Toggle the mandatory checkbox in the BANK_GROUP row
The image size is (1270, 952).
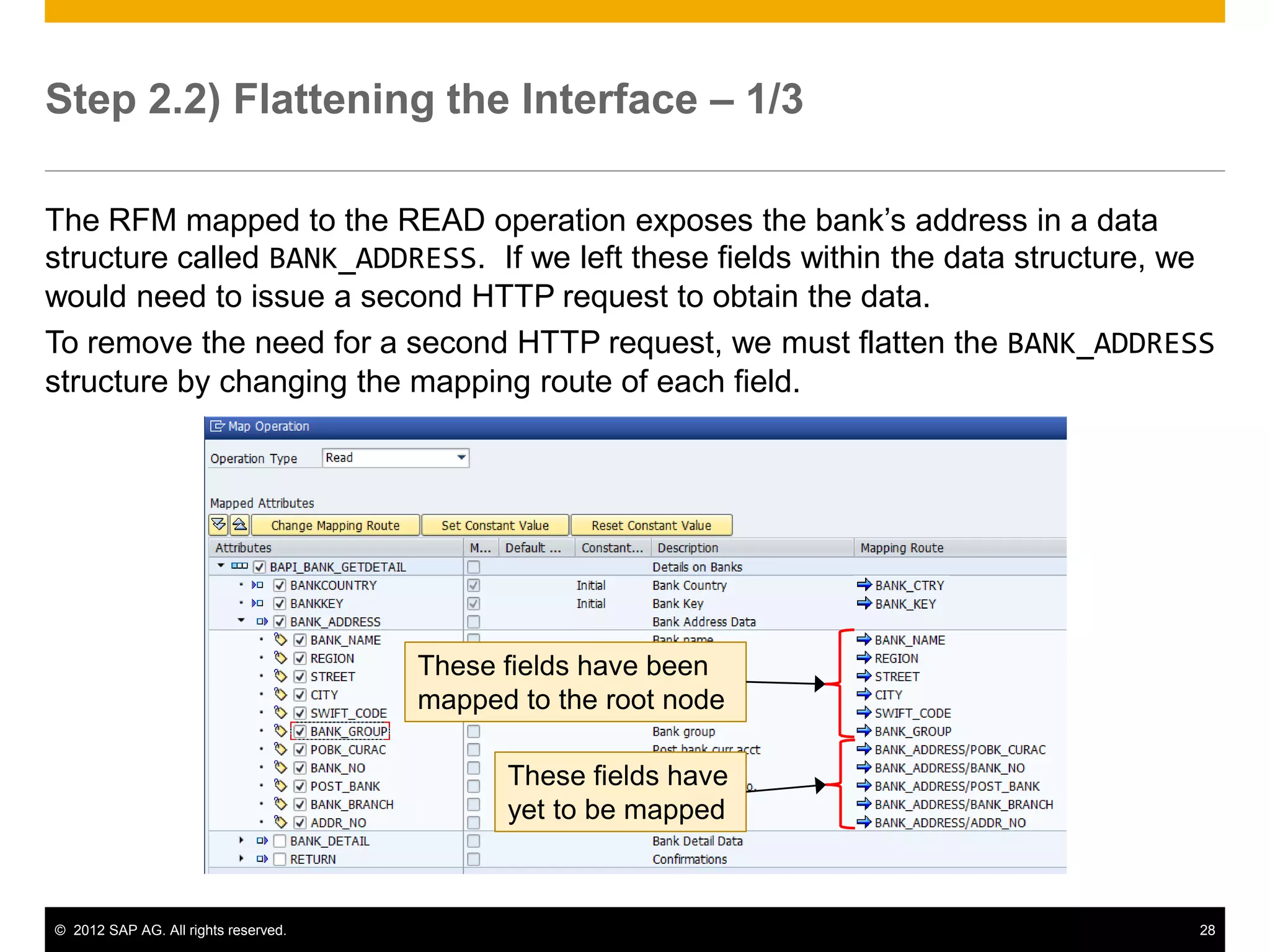point(474,731)
